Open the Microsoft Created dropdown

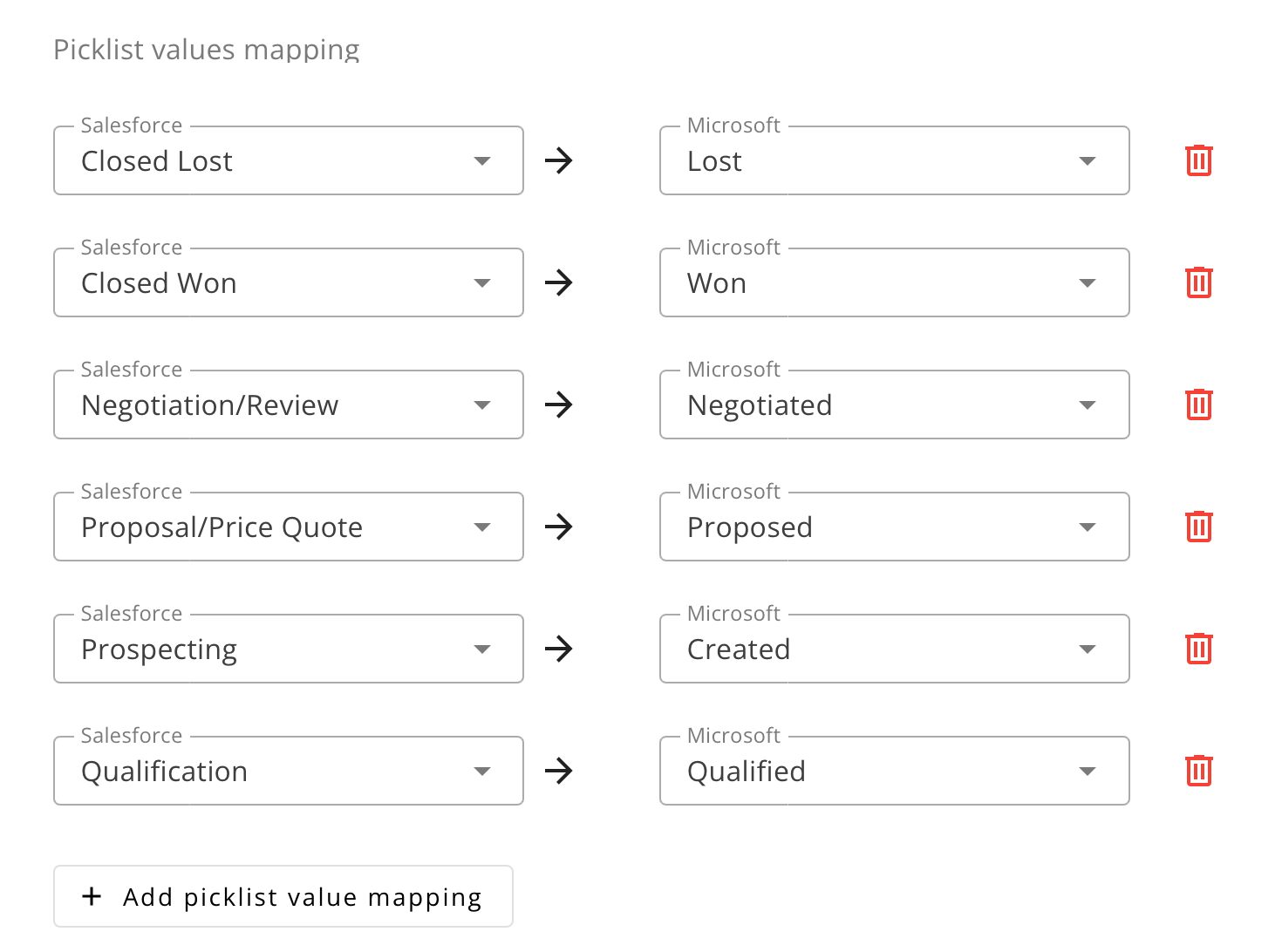pos(1087,649)
